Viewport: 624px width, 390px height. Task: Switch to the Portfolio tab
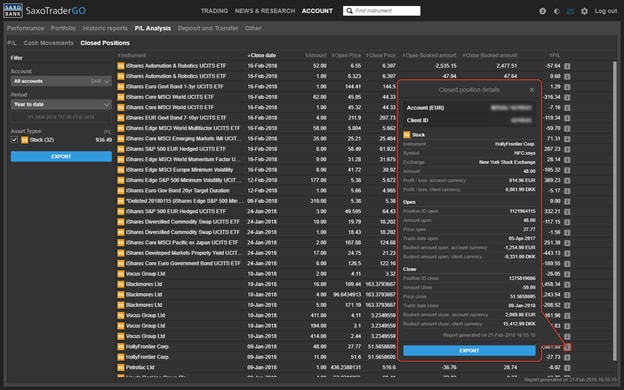coord(63,28)
